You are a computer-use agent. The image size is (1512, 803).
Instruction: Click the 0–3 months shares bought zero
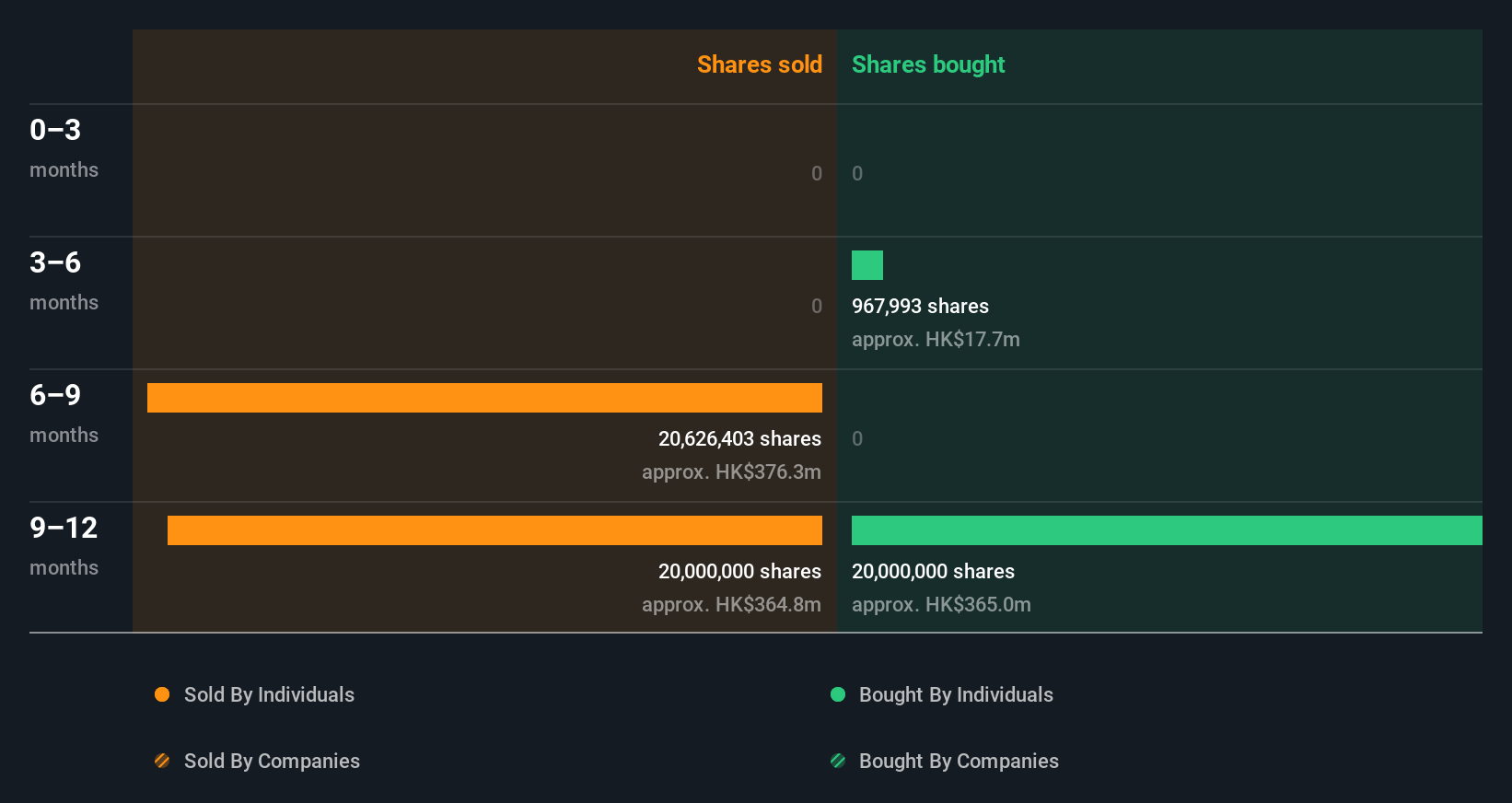857,174
